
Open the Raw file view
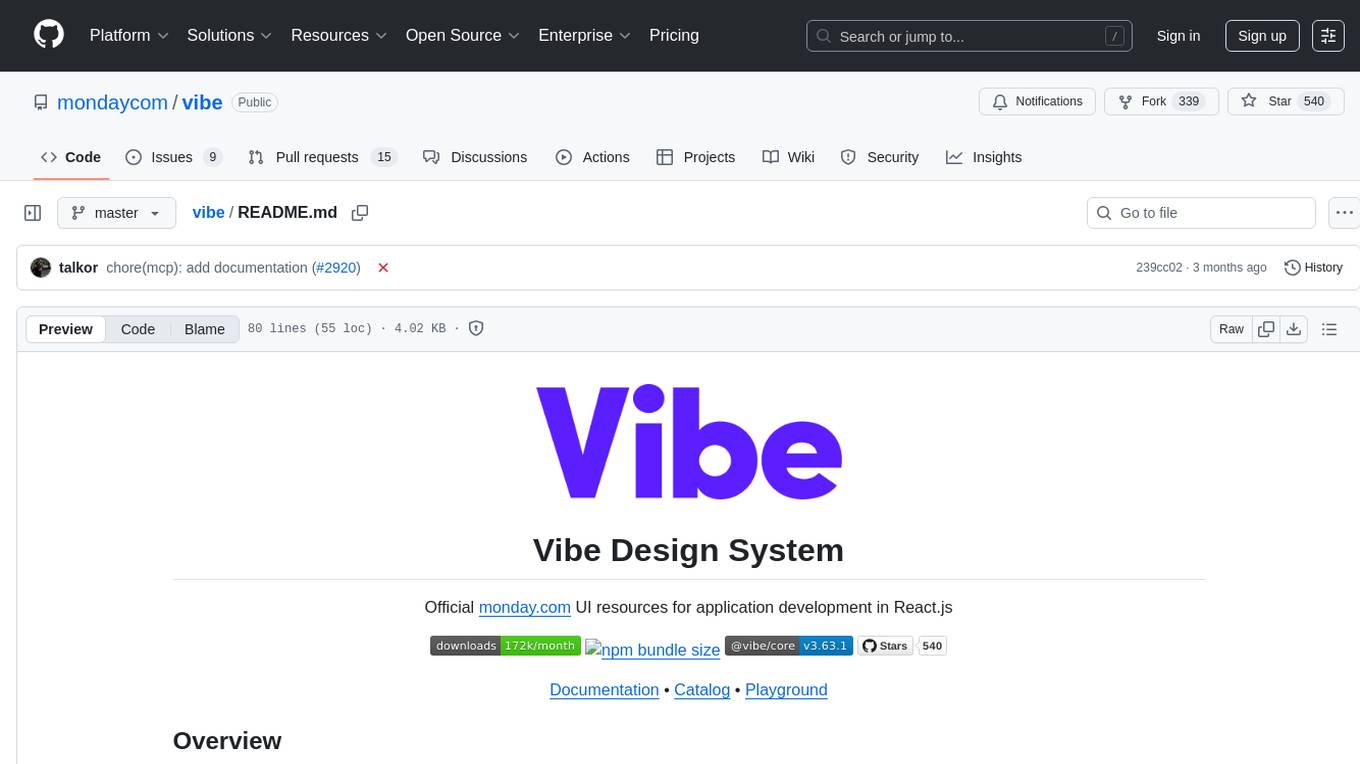pos(1231,329)
